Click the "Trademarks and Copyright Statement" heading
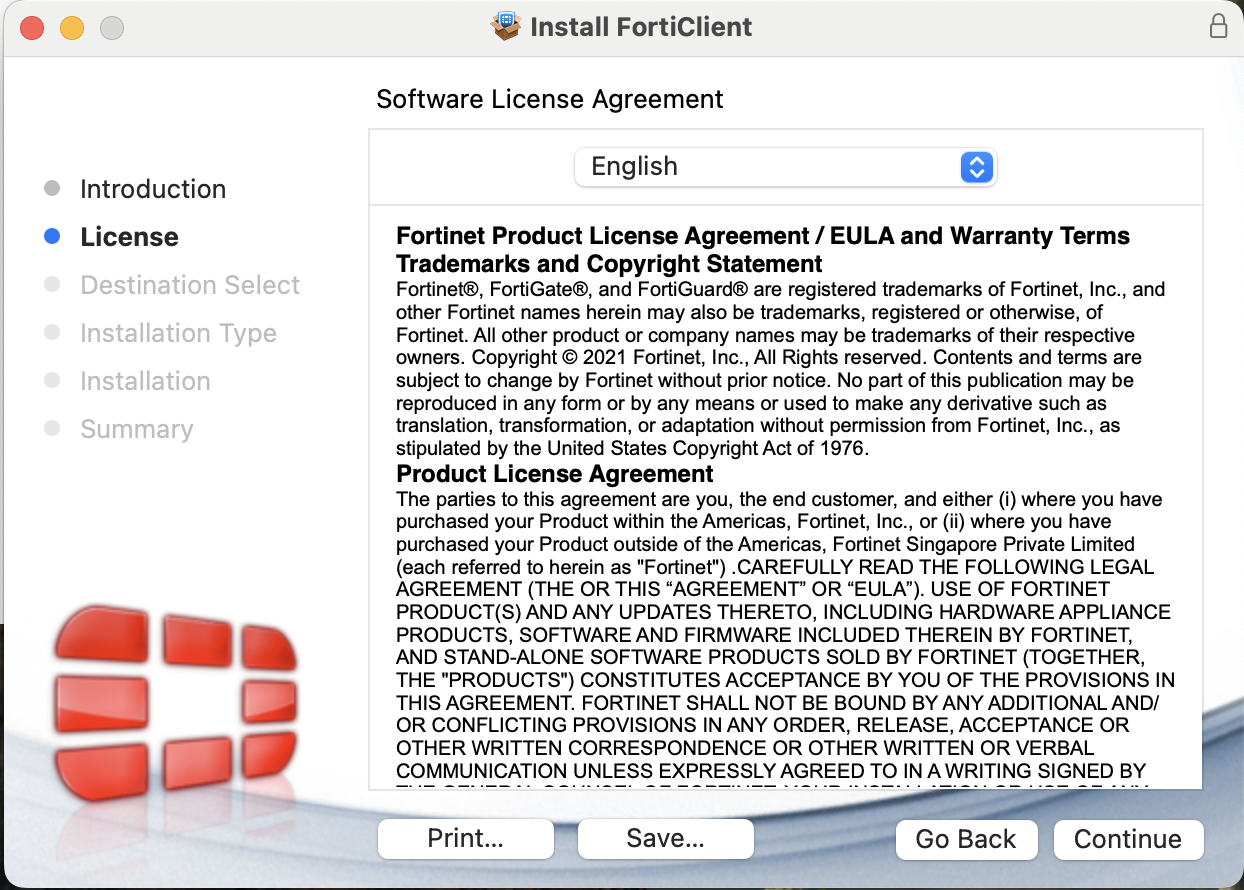This screenshot has height=890, width=1244. (609, 264)
